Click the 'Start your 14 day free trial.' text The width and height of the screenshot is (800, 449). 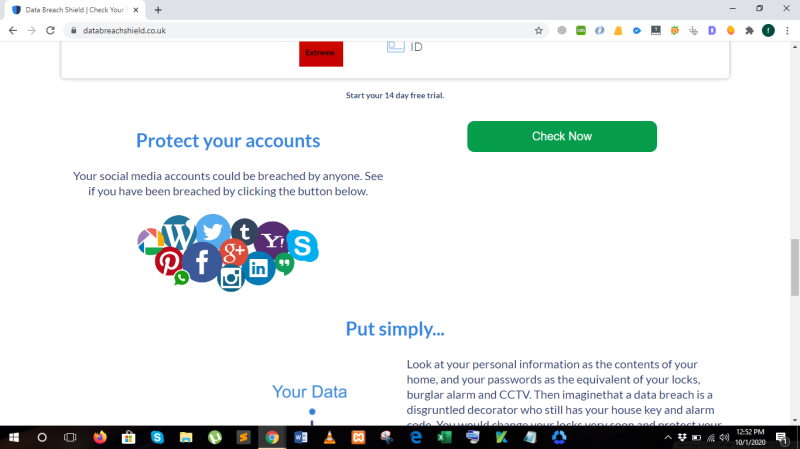[x=395, y=95]
